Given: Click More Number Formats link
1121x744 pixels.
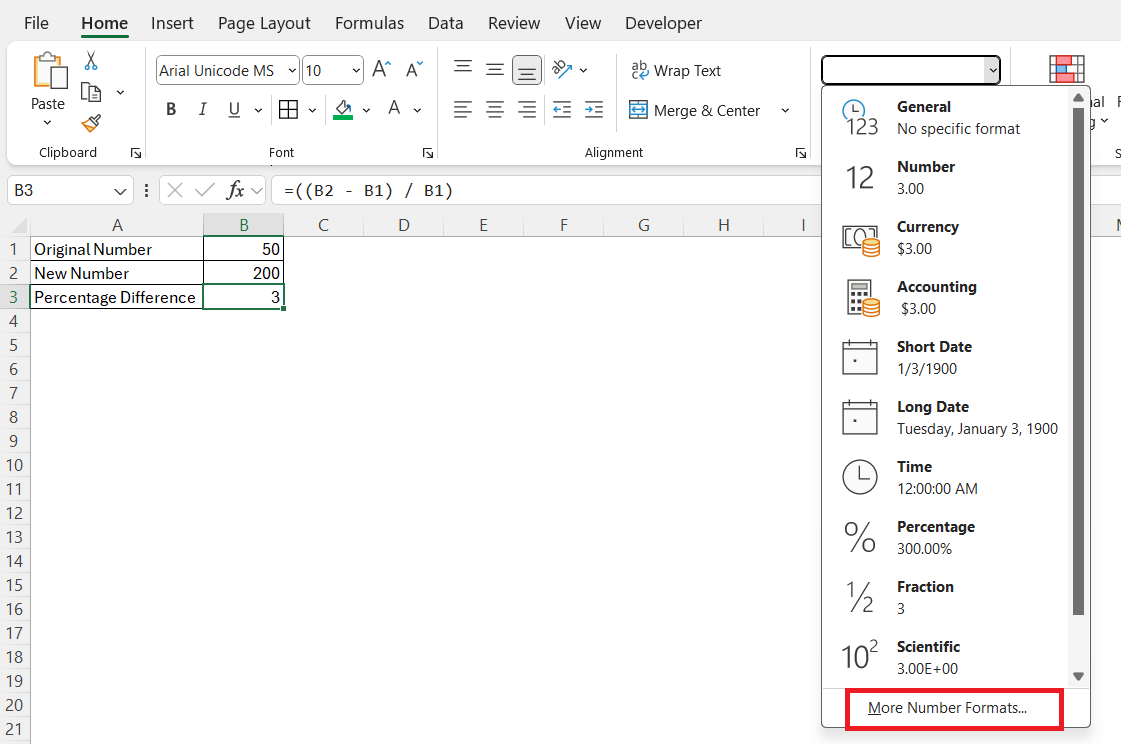Looking at the screenshot, I should [x=947, y=708].
